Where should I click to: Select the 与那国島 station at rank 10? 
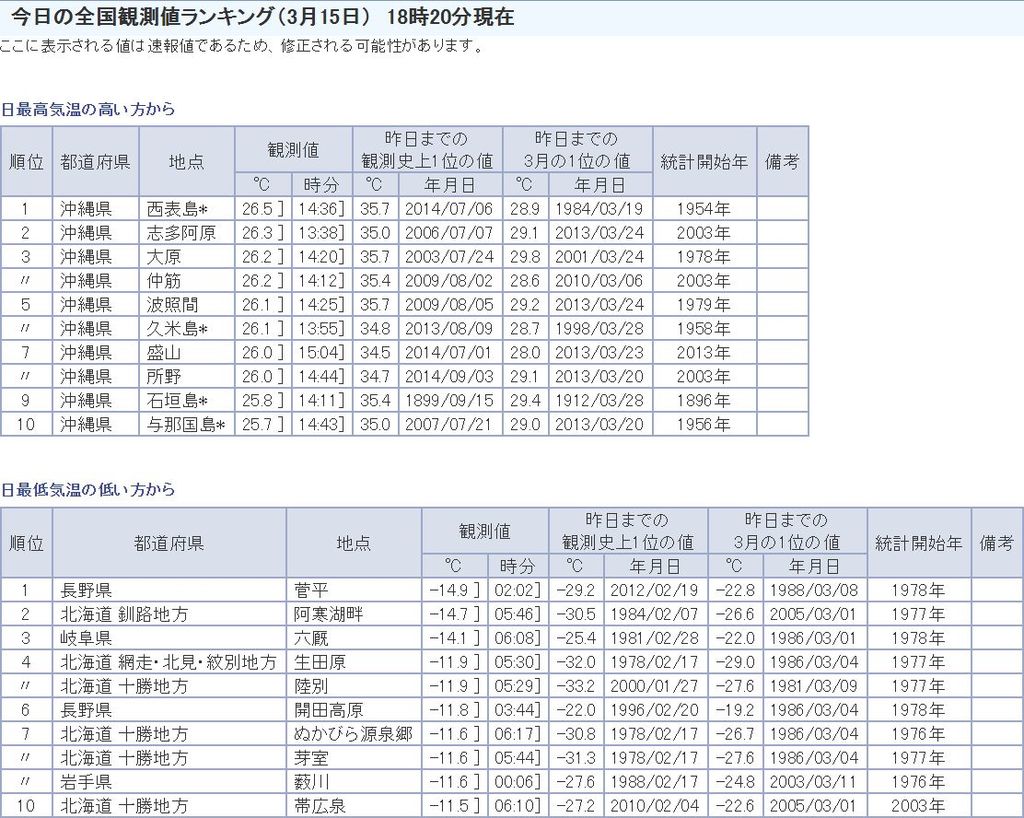pos(185,425)
